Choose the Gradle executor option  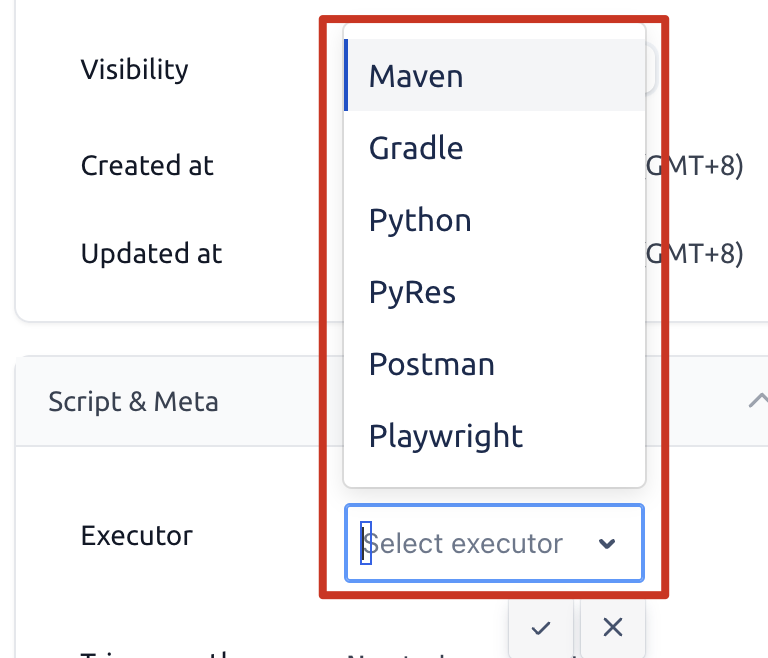(x=416, y=148)
